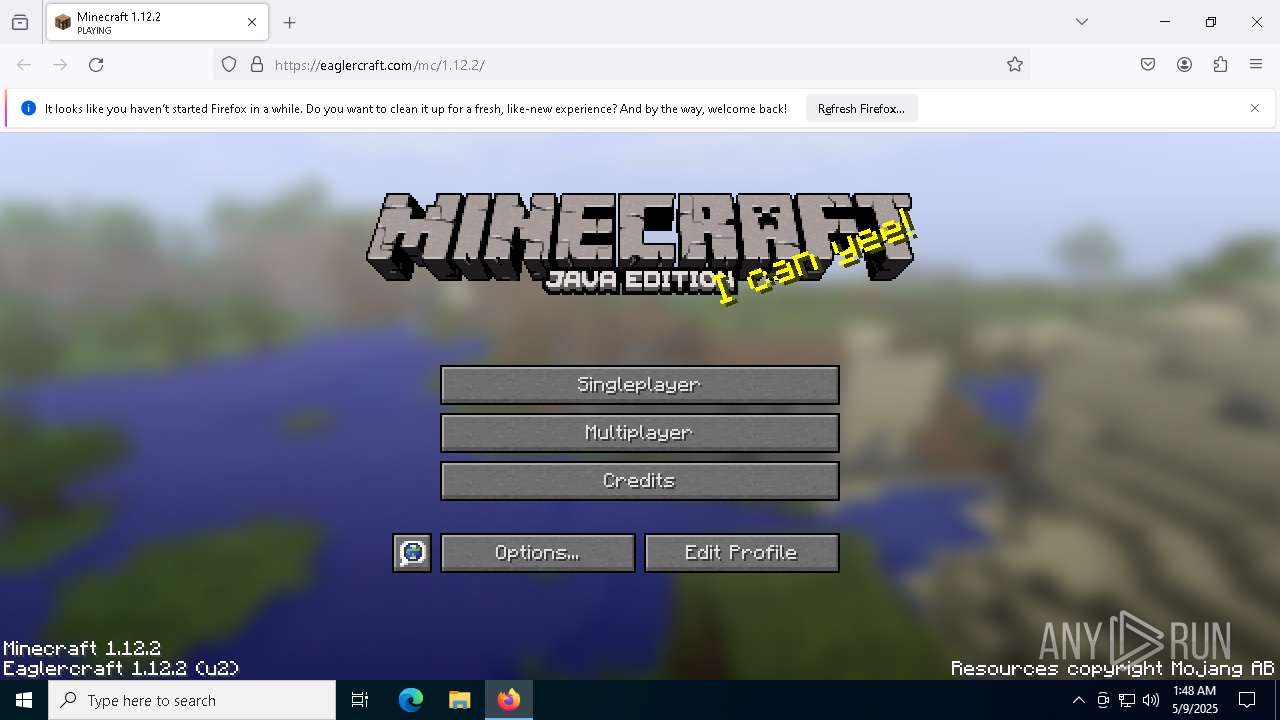Dismiss the Firefox notification bar
This screenshot has height=720, width=1280.
(1255, 108)
